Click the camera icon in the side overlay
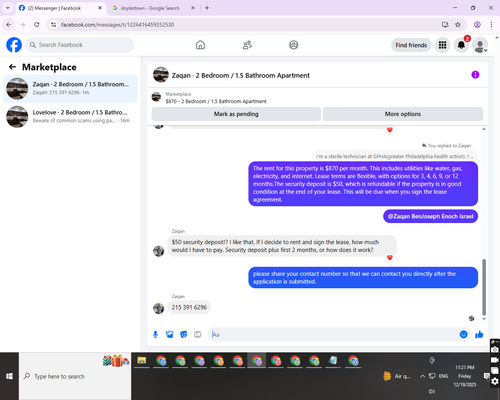Viewport: 500px width, 400px height. (495, 350)
